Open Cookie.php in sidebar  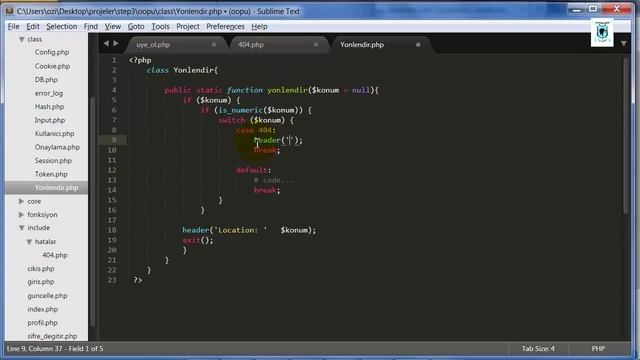52,66
